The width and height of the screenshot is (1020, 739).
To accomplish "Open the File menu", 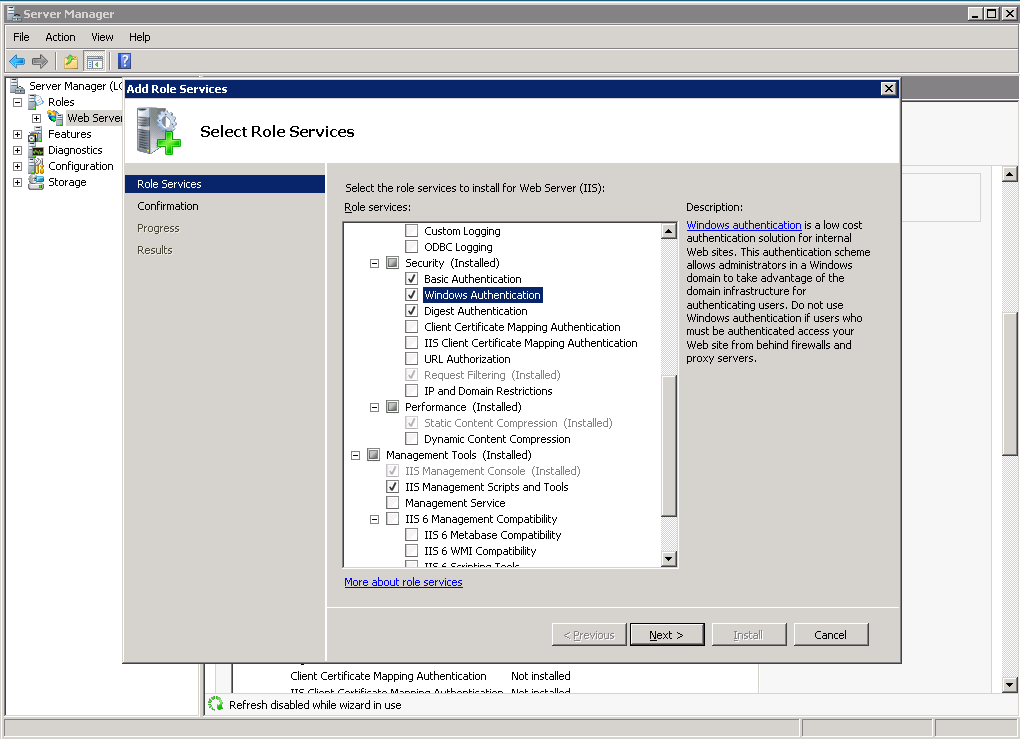I will click(x=21, y=37).
